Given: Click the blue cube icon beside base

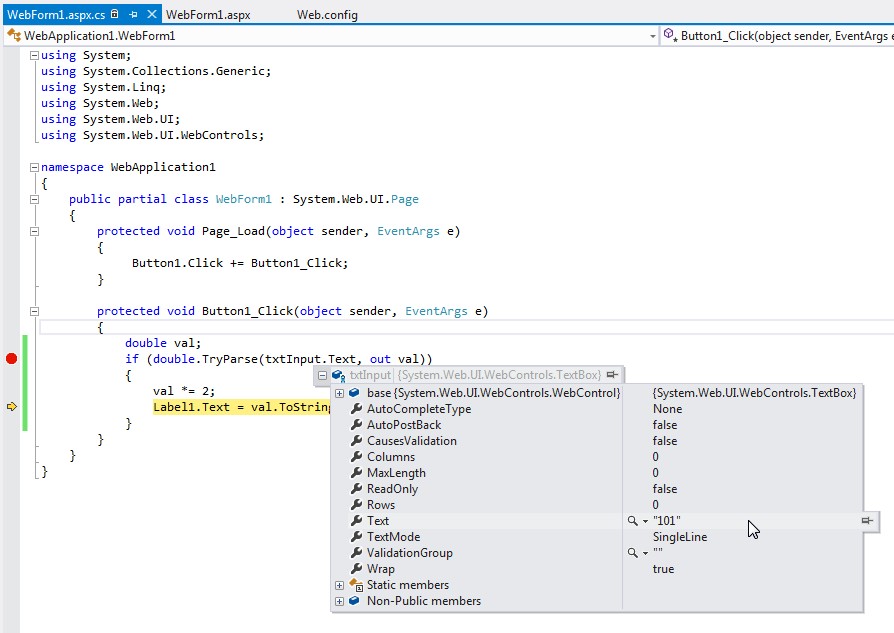Looking at the screenshot, I should (x=354, y=393).
